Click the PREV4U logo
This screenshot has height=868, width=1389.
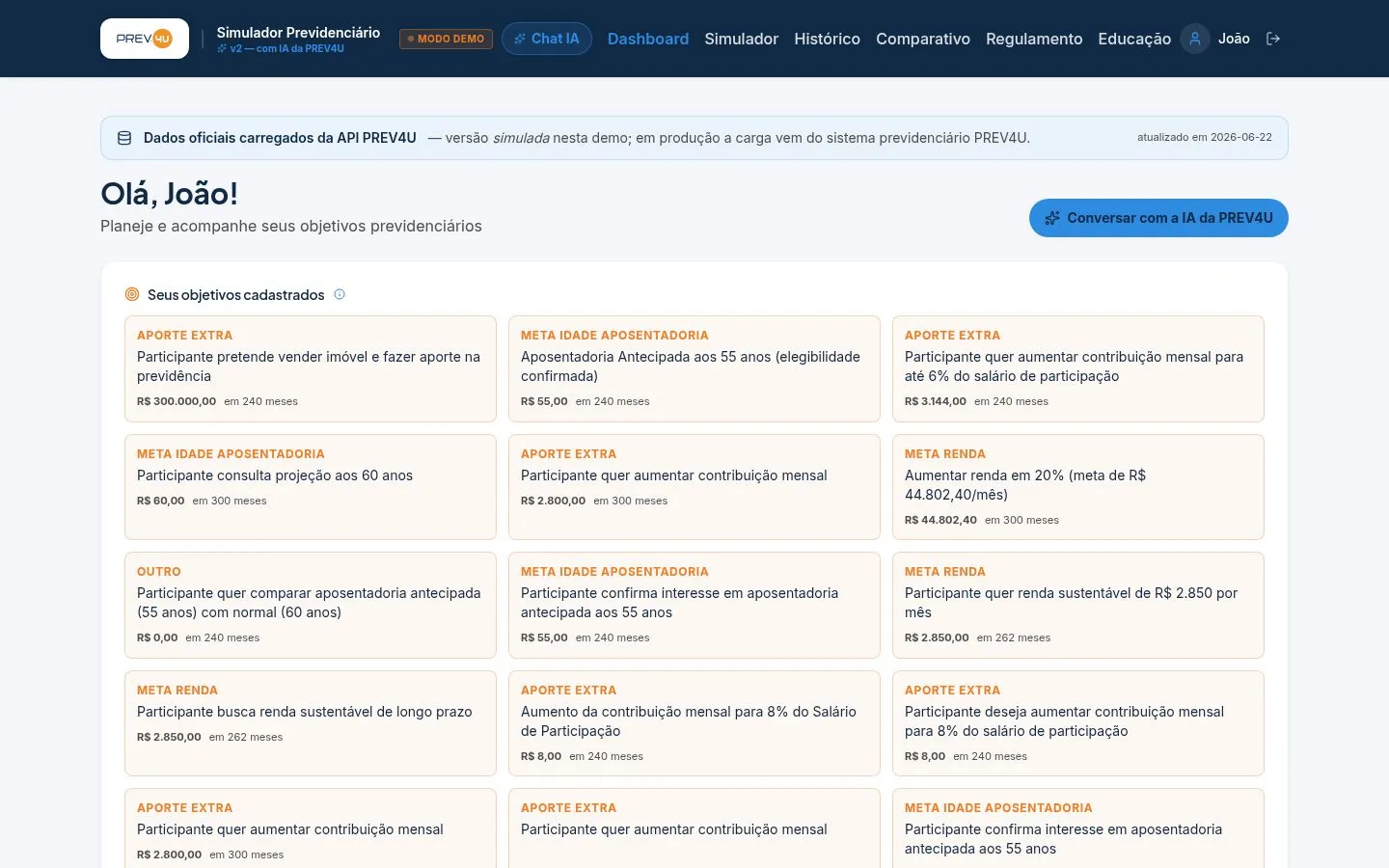[x=145, y=39]
